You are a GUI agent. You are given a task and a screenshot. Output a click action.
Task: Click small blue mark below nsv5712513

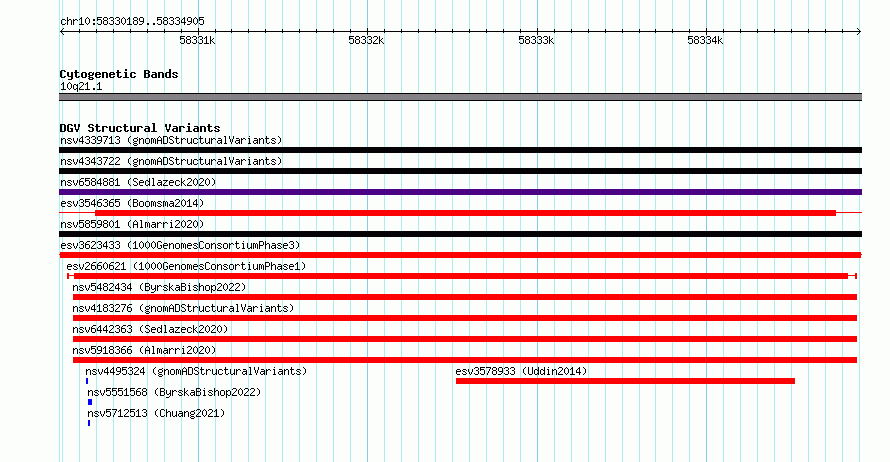click(89, 423)
